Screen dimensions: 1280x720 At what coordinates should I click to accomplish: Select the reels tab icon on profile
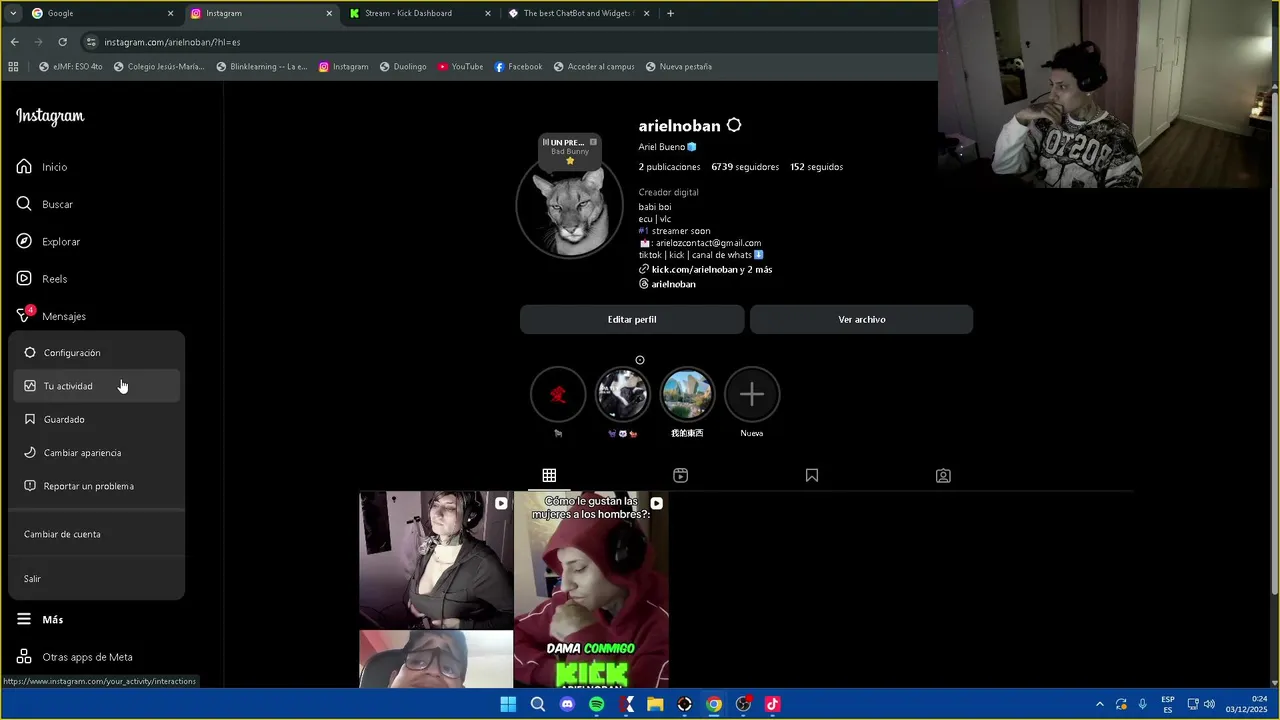pyautogui.click(x=680, y=475)
